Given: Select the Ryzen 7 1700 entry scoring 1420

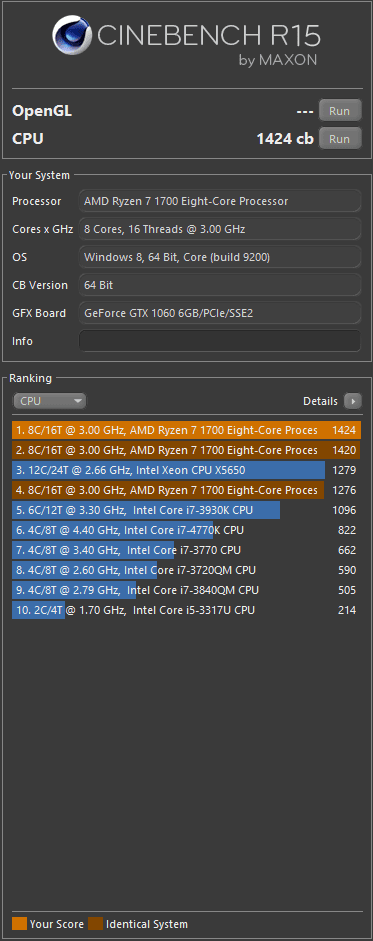Looking at the screenshot, I should [186, 450].
